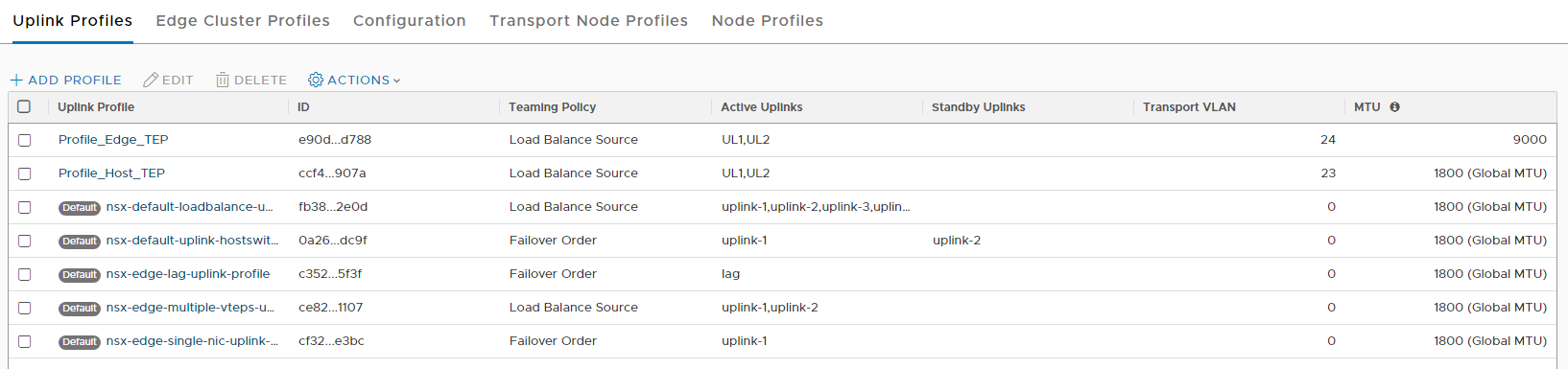This screenshot has width=1568, height=369.
Task: Click standby uplink value uplink-2
Action: click(x=957, y=241)
